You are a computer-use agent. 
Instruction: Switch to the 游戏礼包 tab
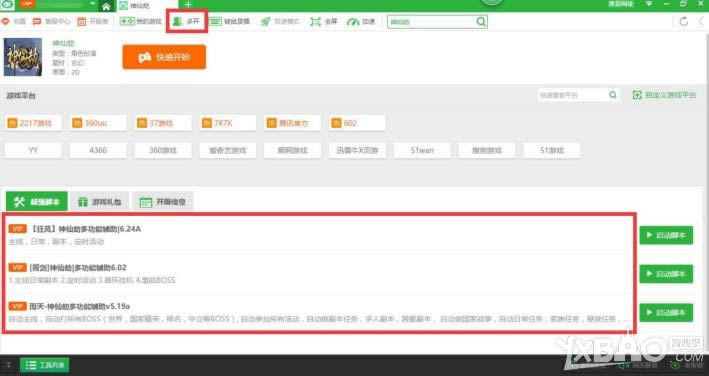(x=99, y=202)
